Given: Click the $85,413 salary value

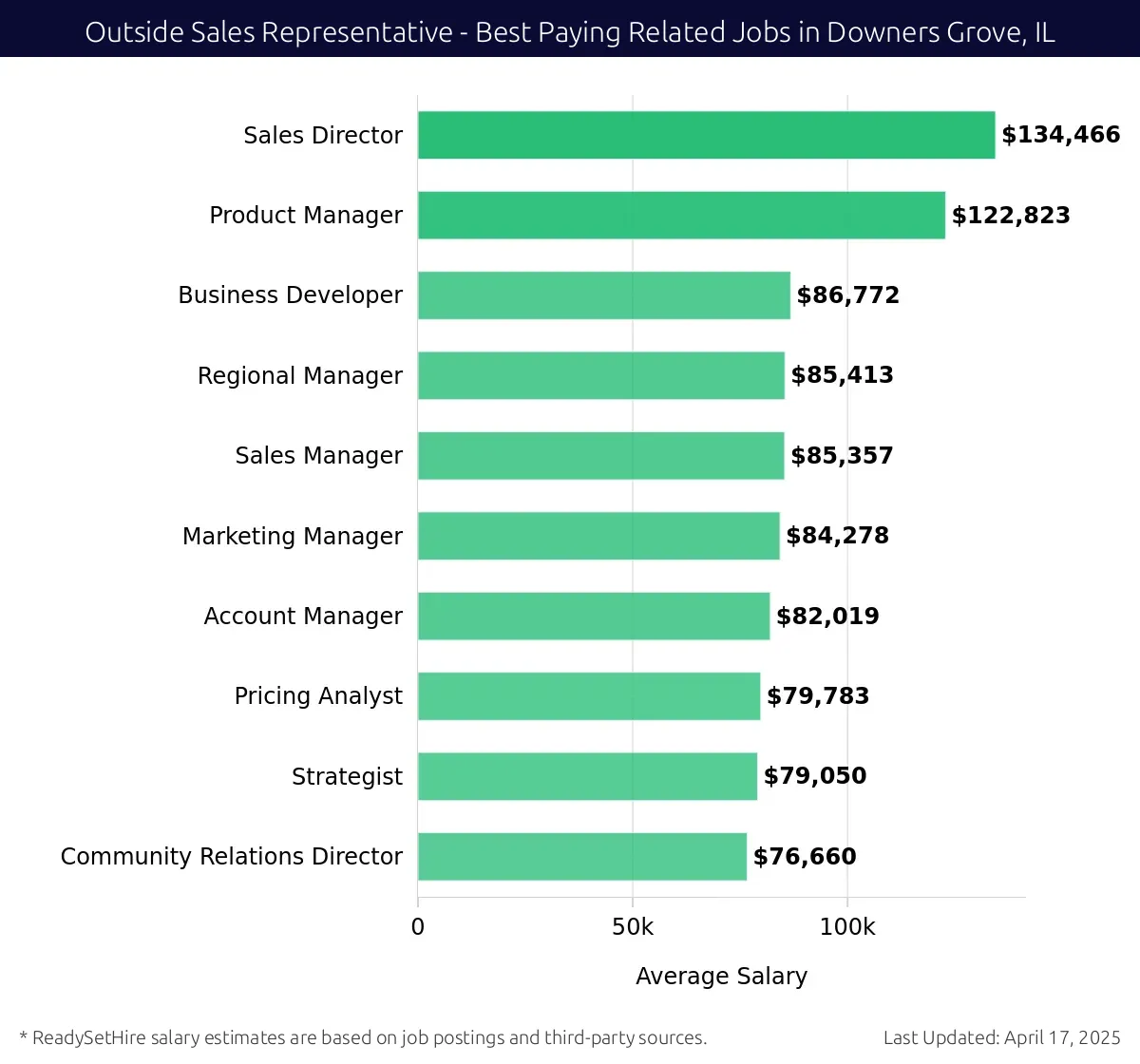Looking at the screenshot, I should click(x=843, y=375).
